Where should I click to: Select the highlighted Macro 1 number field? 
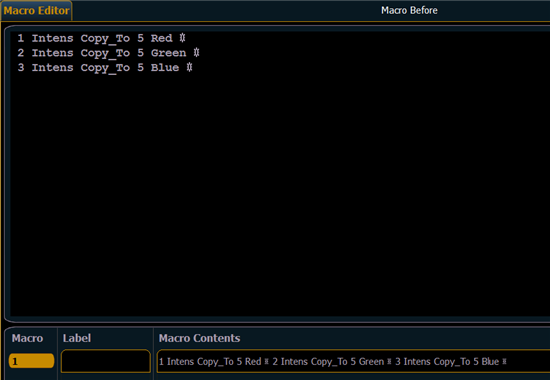point(32,361)
